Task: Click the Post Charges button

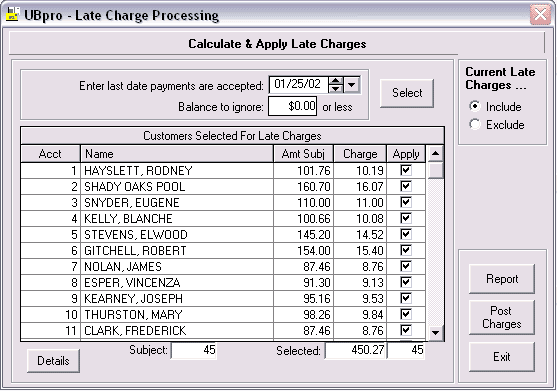Action: 502,317
